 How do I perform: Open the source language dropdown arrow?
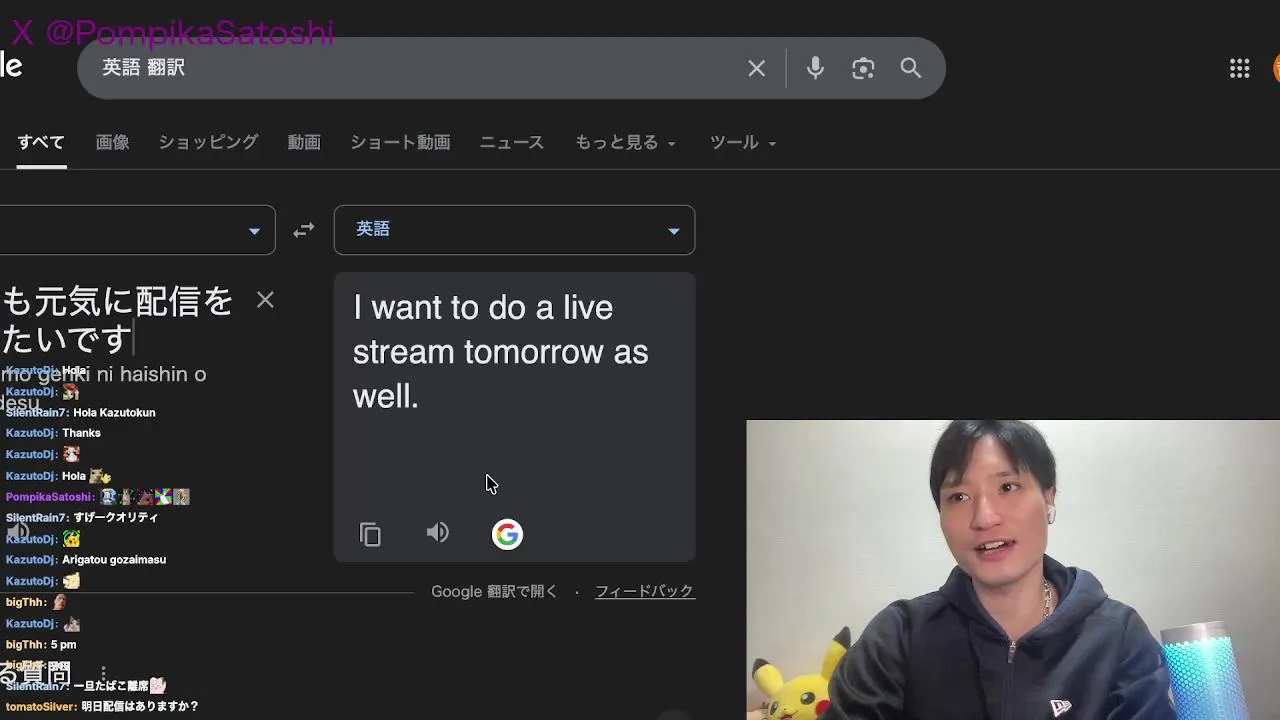pyautogui.click(x=254, y=231)
